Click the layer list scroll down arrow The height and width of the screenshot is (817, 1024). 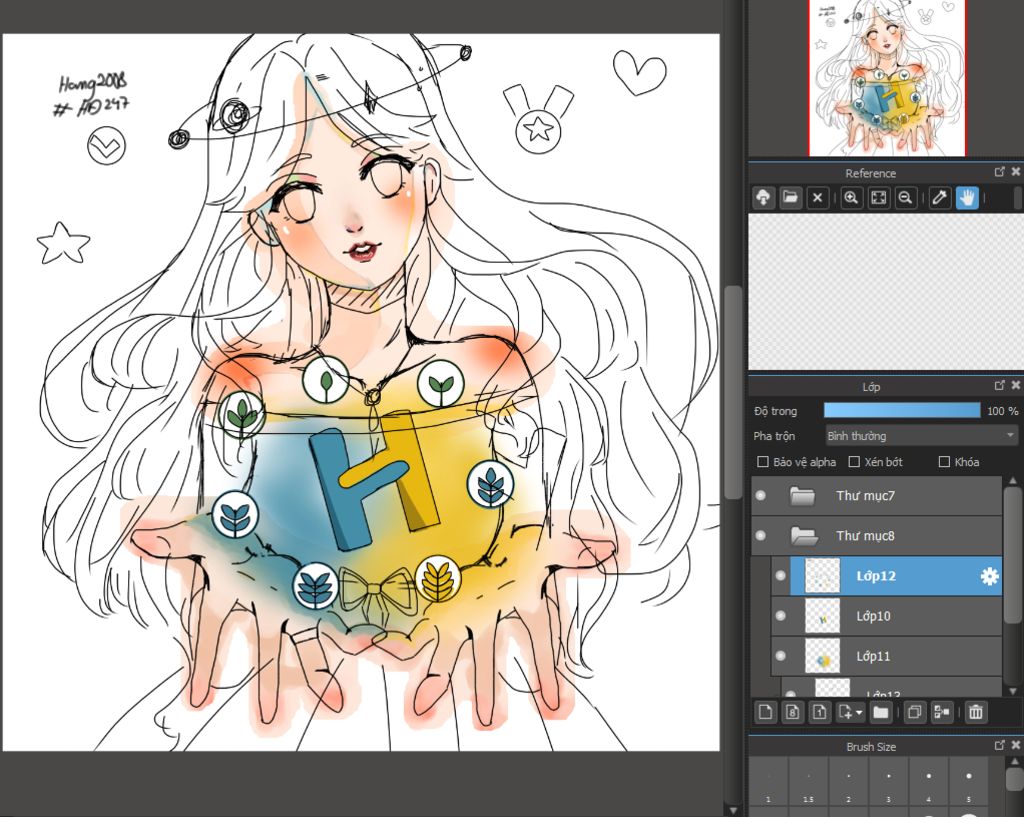pos(1013,691)
